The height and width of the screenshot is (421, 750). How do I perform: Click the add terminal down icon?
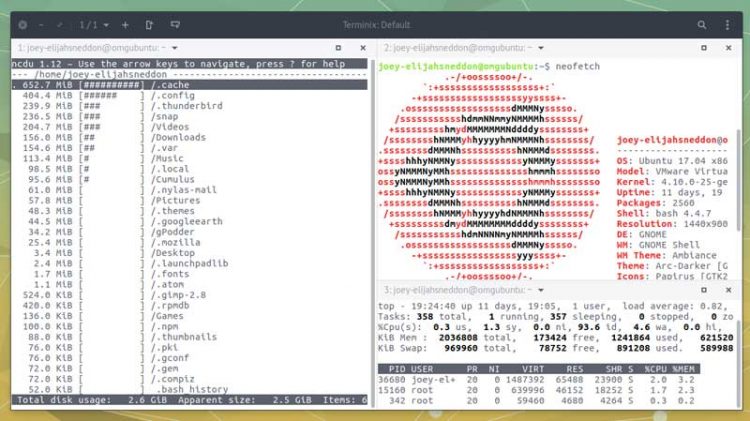175,25
